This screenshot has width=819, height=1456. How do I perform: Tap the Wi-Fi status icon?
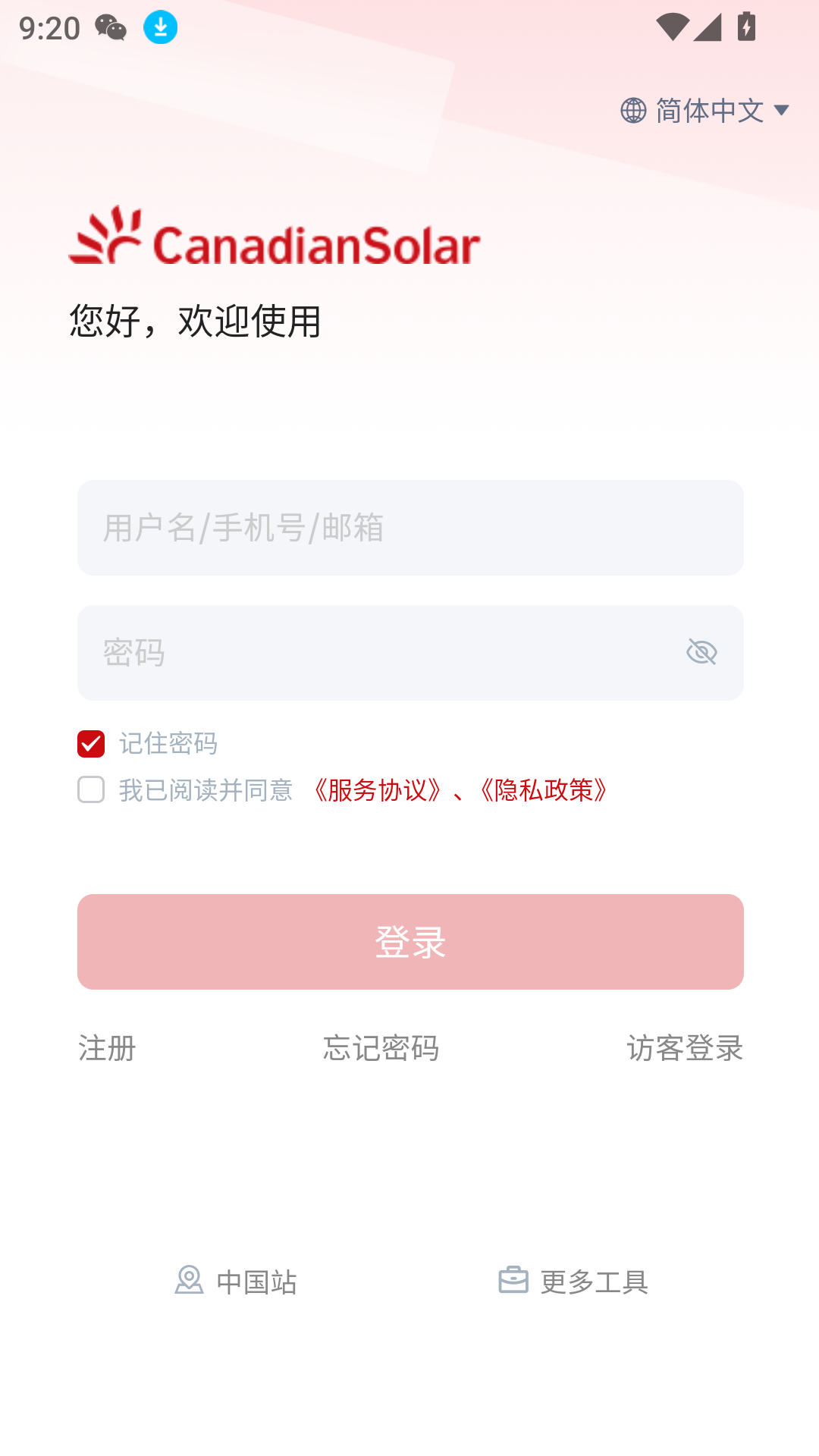671,27
